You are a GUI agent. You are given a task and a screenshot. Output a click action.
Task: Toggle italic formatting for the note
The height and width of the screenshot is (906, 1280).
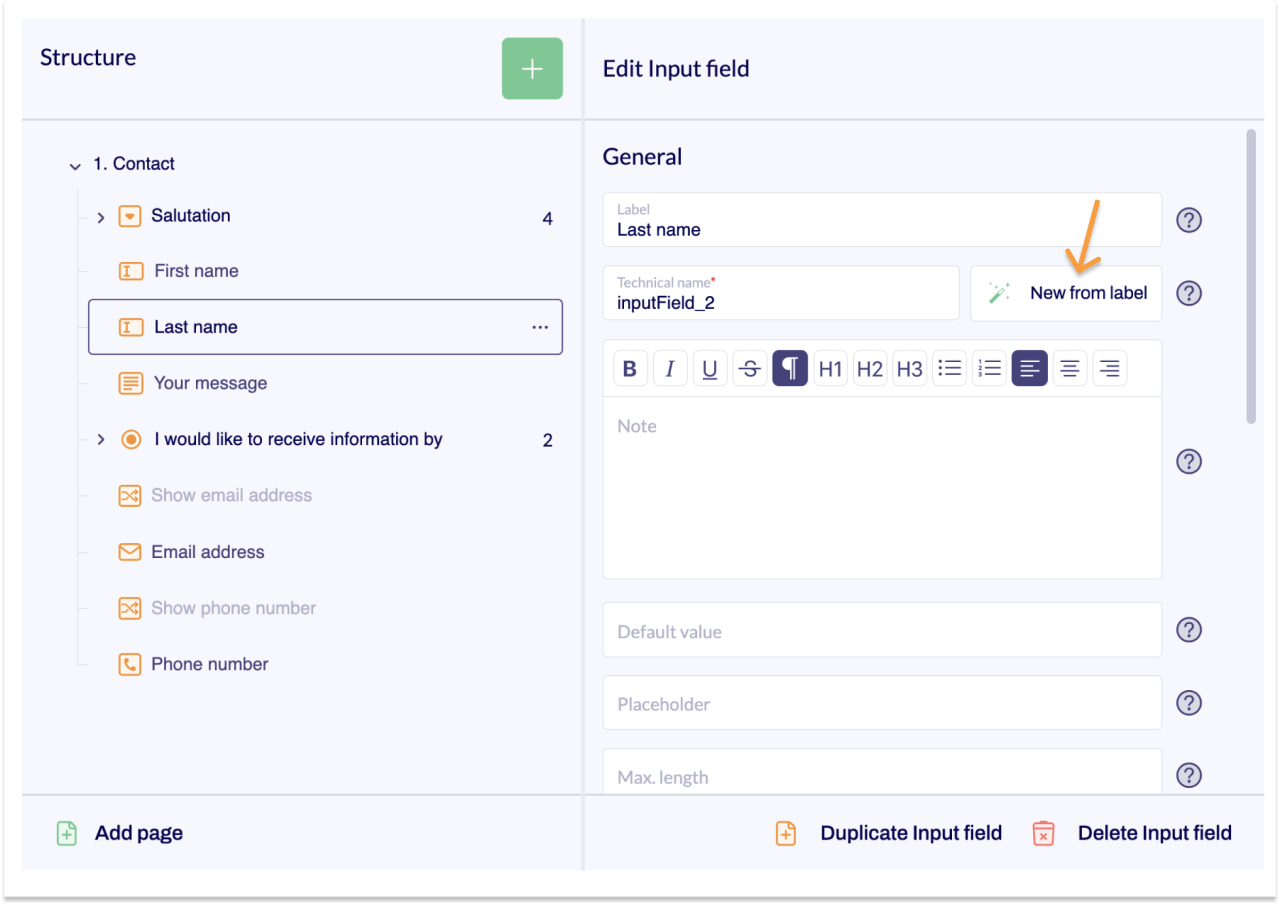click(x=670, y=367)
